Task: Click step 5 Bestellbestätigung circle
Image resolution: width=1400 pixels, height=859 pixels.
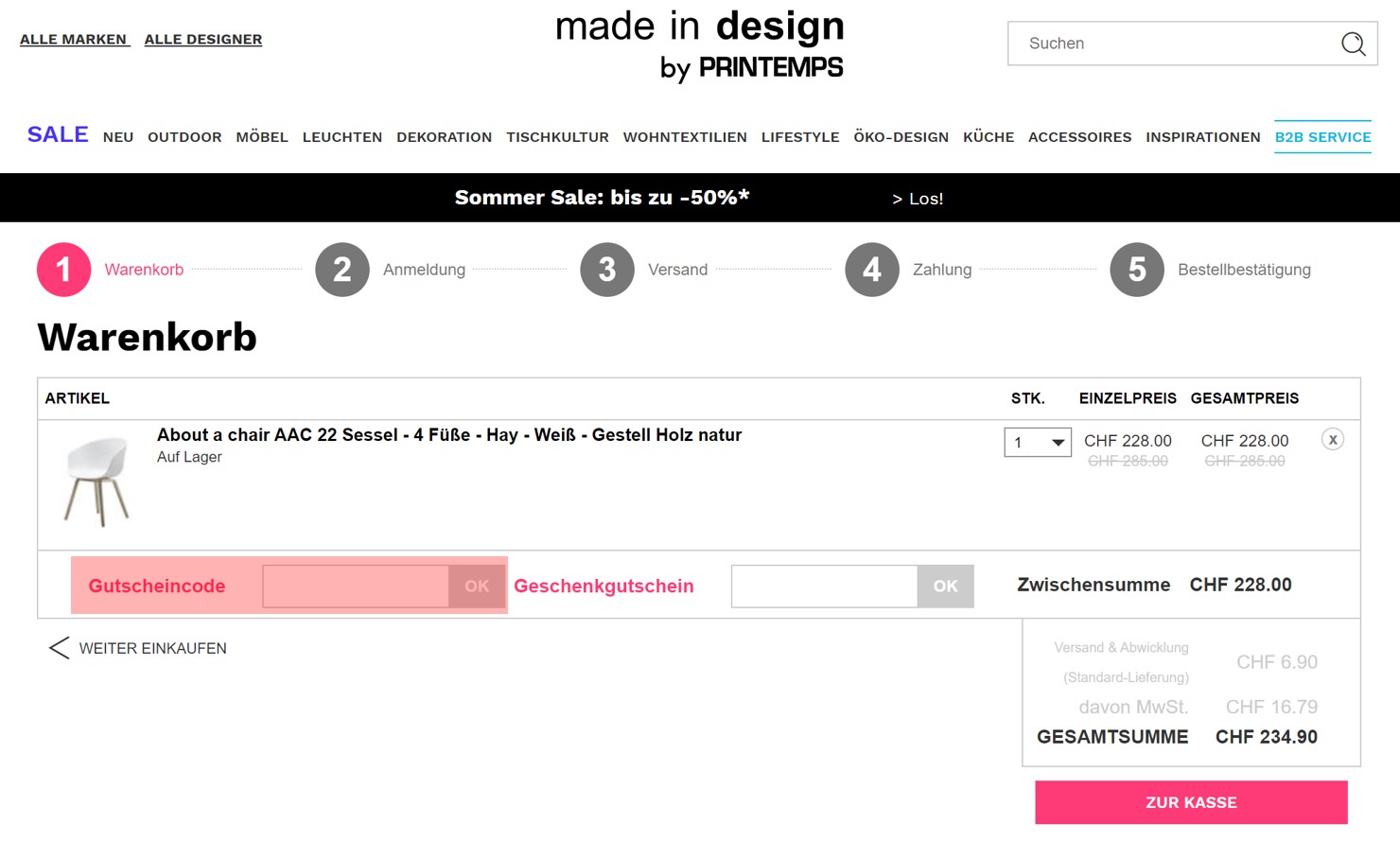Action: point(1137,270)
